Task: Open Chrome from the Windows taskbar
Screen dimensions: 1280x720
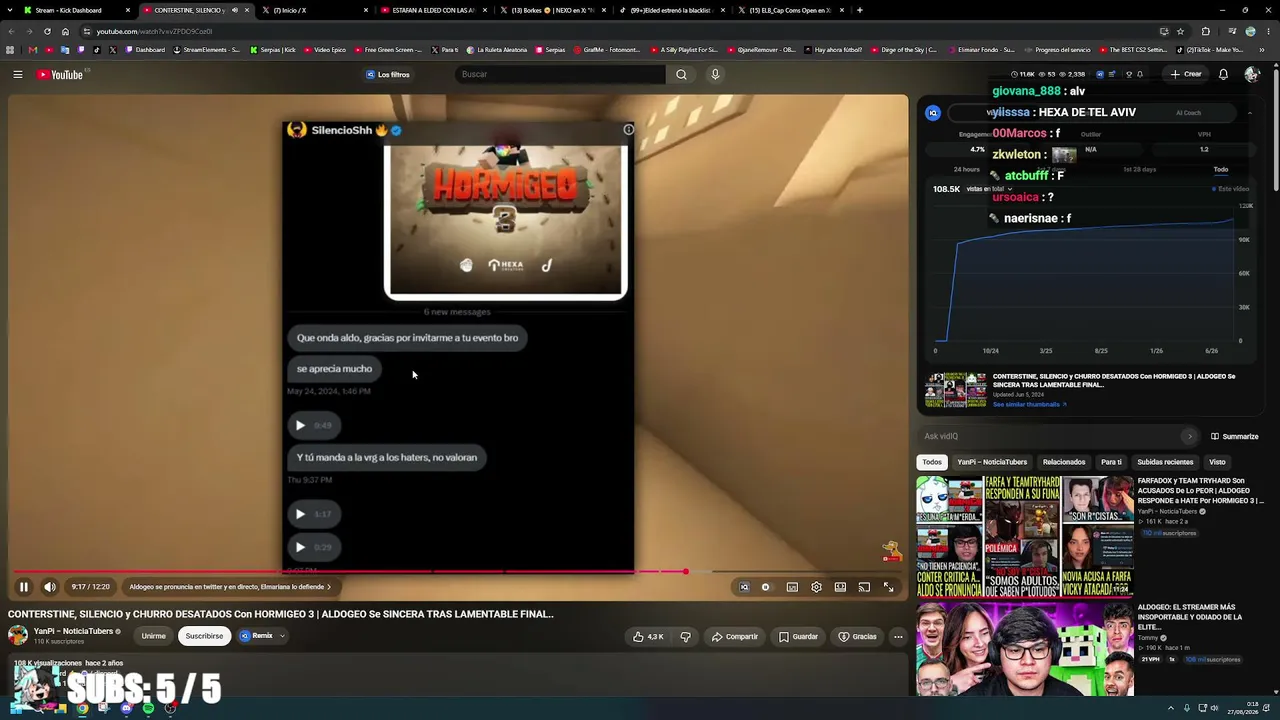Action: [x=82, y=708]
